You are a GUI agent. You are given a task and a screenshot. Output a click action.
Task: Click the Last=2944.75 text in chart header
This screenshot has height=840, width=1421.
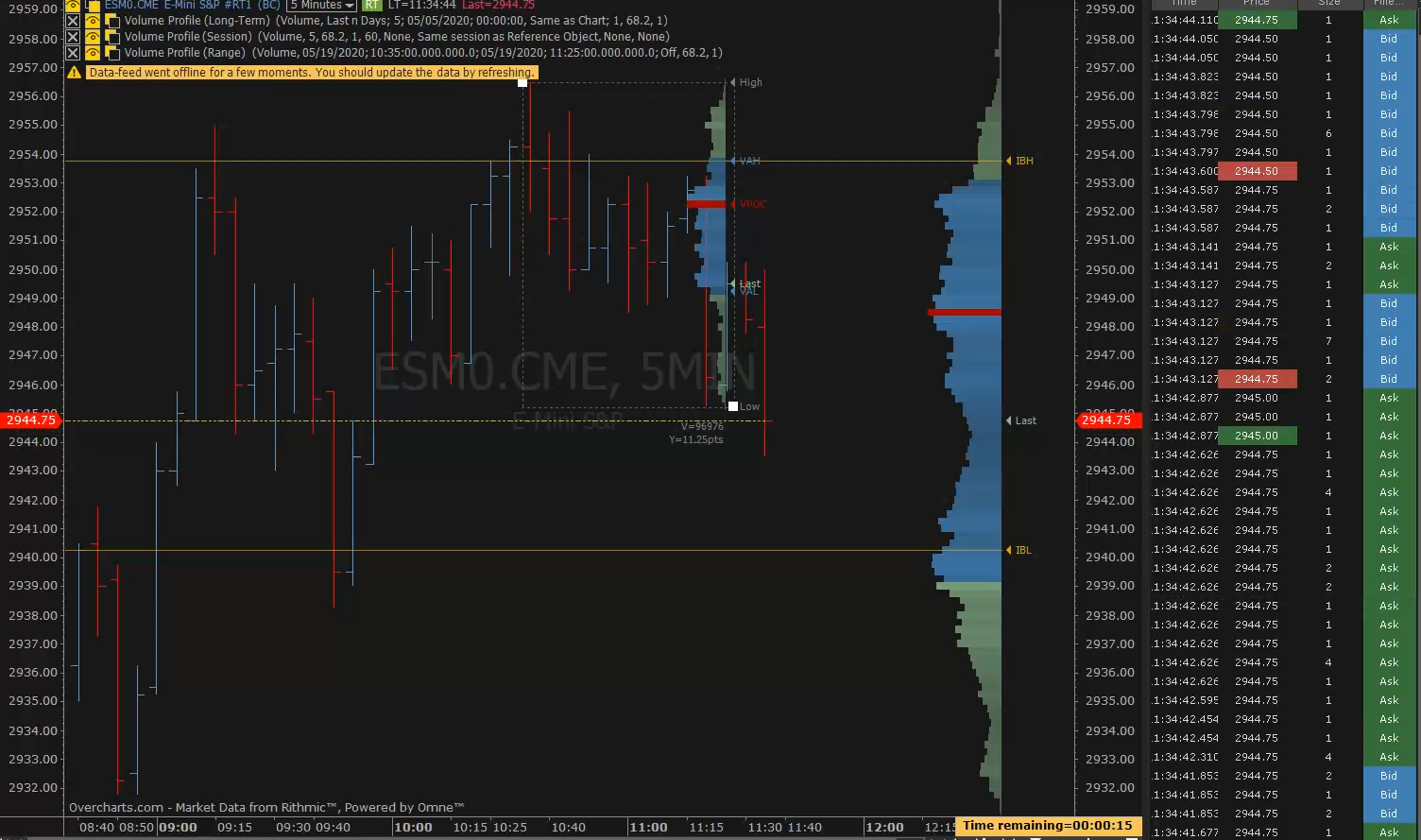pos(498,5)
